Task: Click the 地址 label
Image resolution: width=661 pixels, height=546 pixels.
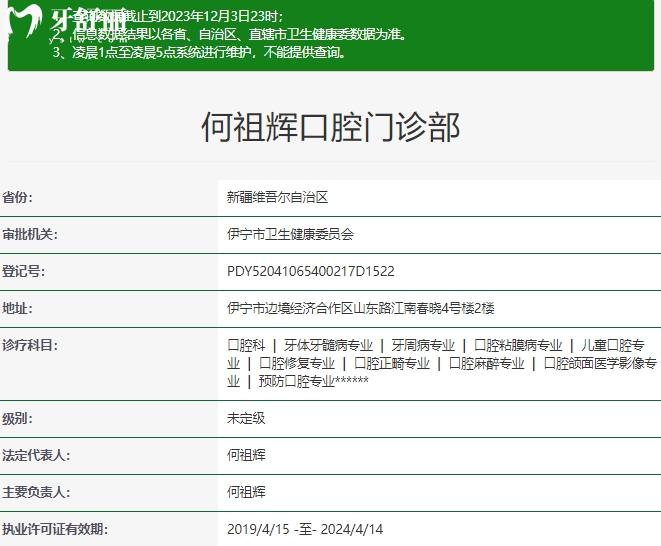Action: pyautogui.click(x=17, y=308)
